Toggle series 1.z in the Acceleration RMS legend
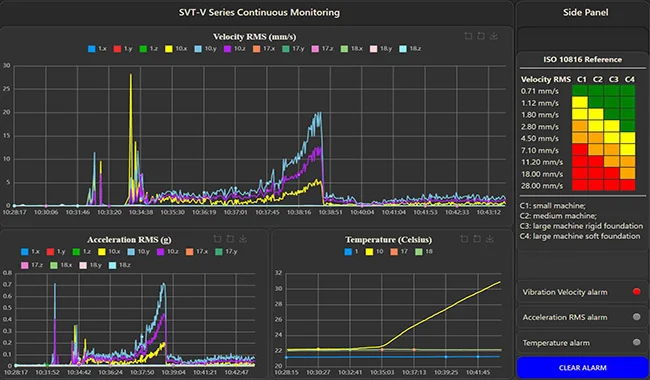This screenshot has height=380, width=650. tap(82, 252)
